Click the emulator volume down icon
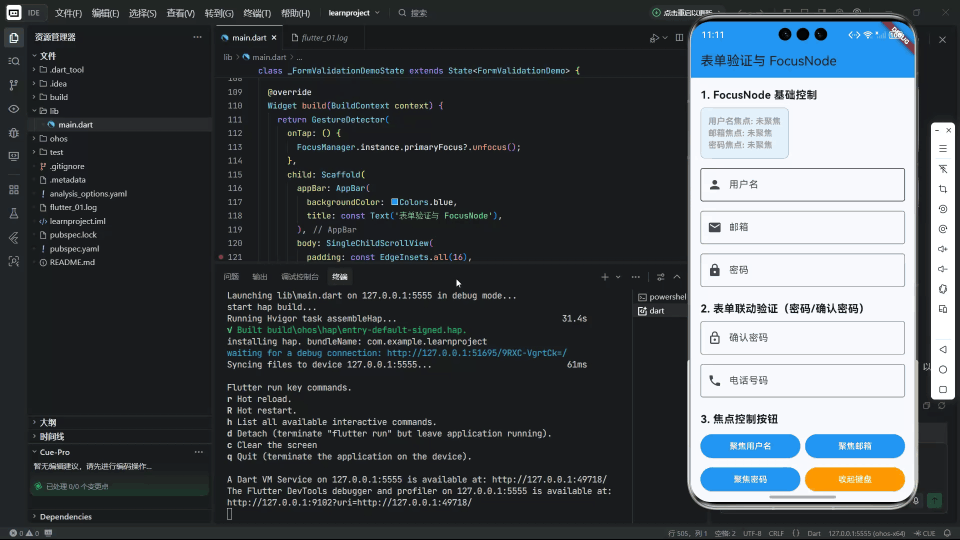Image resolution: width=960 pixels, height=540 pixels. click(943, 269)
